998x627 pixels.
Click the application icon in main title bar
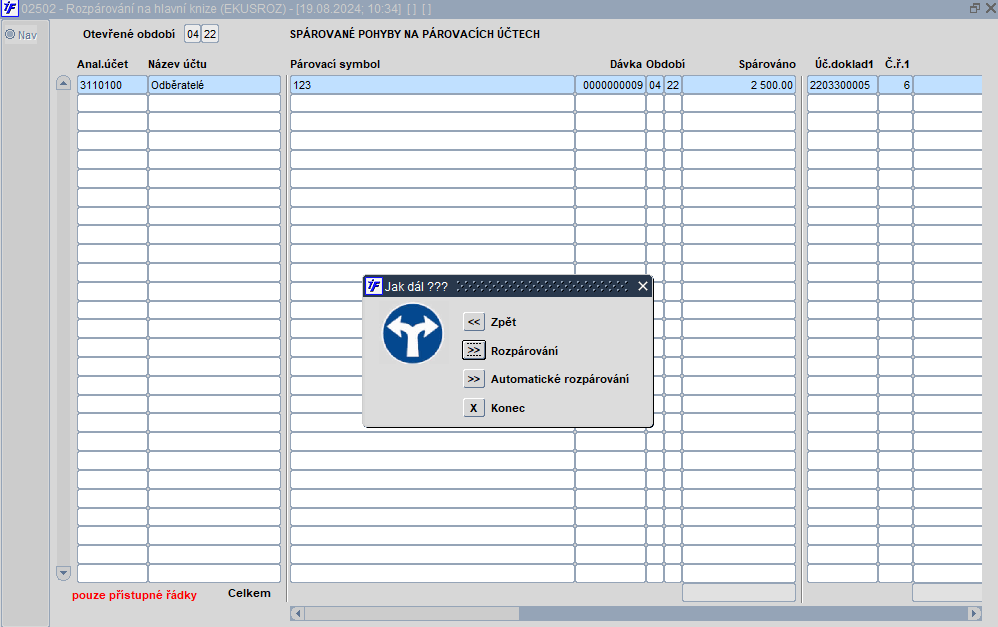click(10, 8)
